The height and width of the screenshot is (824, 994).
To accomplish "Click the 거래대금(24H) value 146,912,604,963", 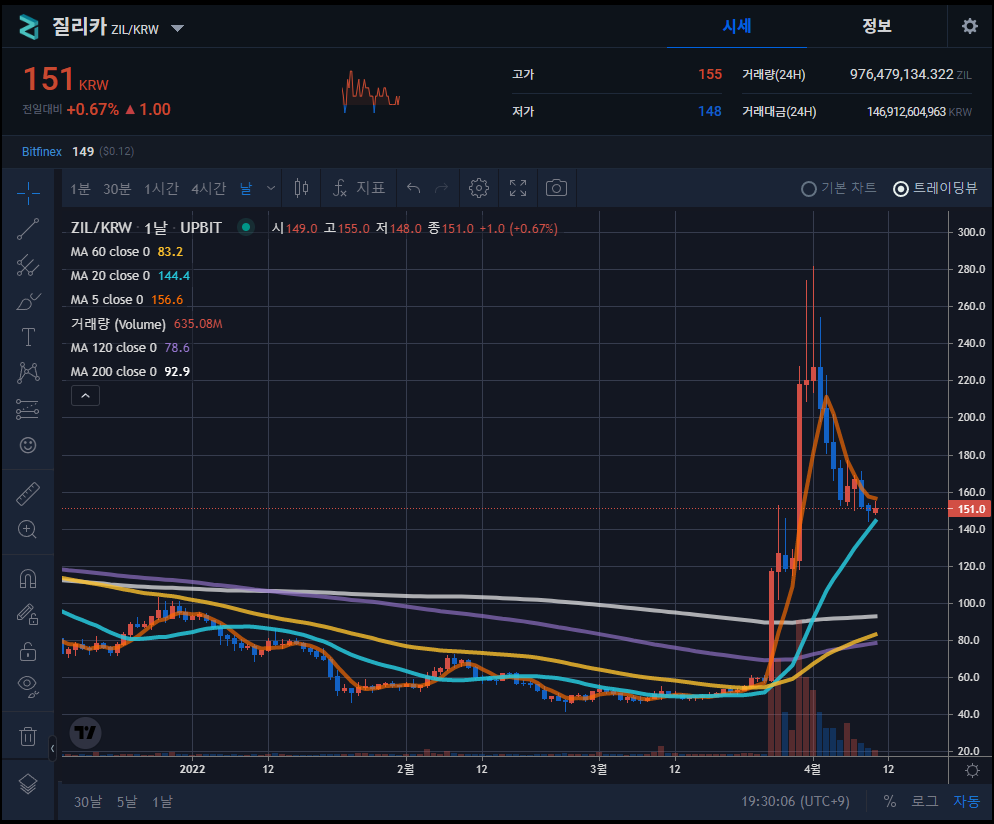I will pos(907,112).
